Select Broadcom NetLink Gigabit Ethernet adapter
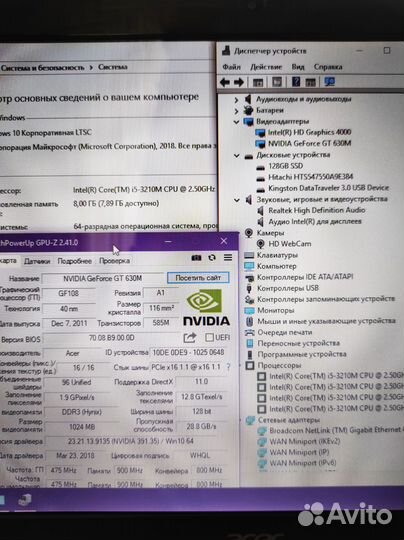The width and height of the screenshot is (404, 540). (335, 430)
